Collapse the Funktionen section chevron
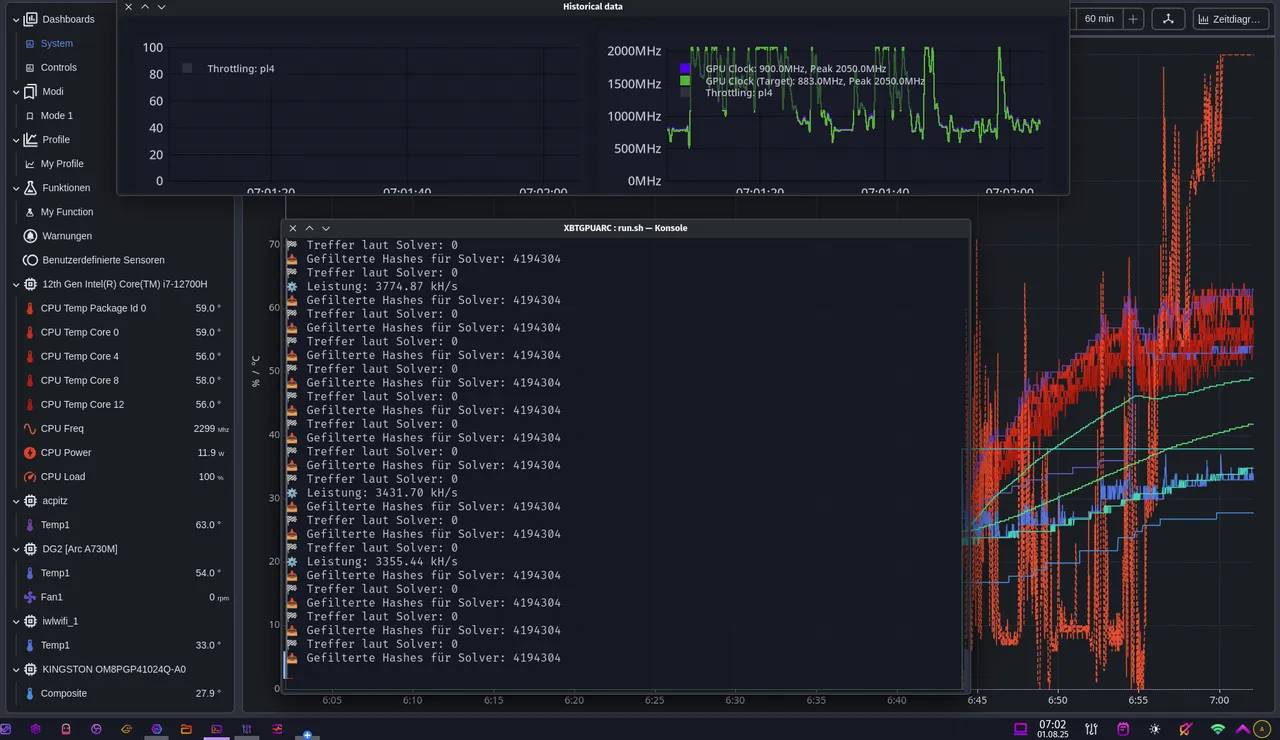Image resolution: width=1280 pixels, height=740 pixels. coord(15,188)
